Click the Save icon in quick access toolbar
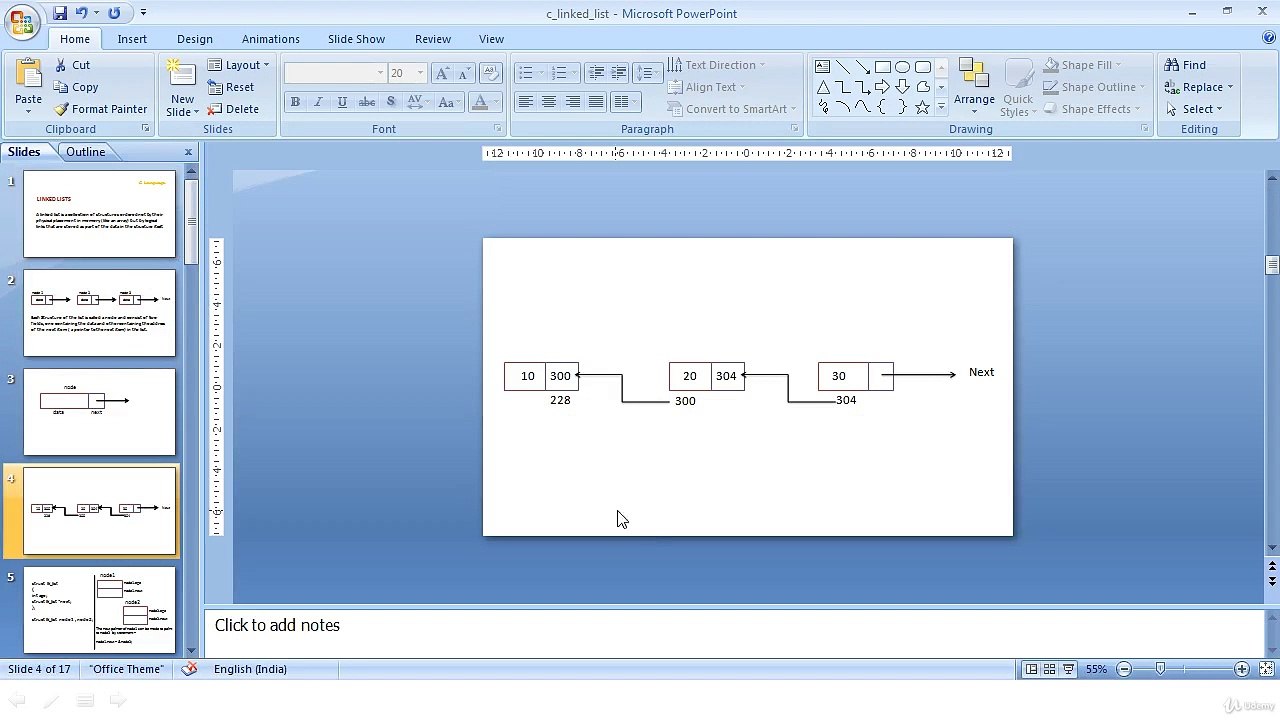 (x=60, y=13)
